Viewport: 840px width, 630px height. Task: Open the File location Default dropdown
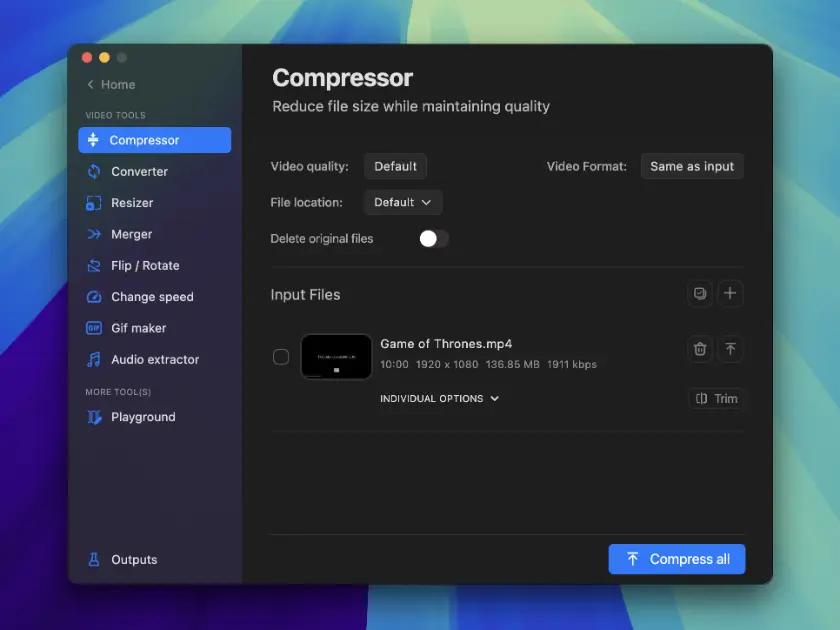tap(403, 202)
